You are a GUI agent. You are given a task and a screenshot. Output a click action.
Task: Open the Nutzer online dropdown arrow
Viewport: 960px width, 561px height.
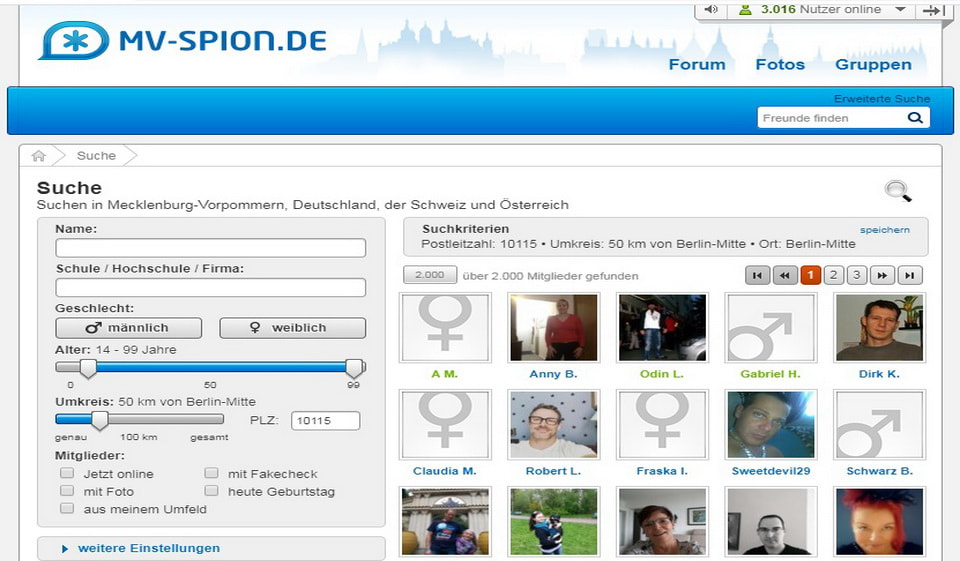coord(900,10)
